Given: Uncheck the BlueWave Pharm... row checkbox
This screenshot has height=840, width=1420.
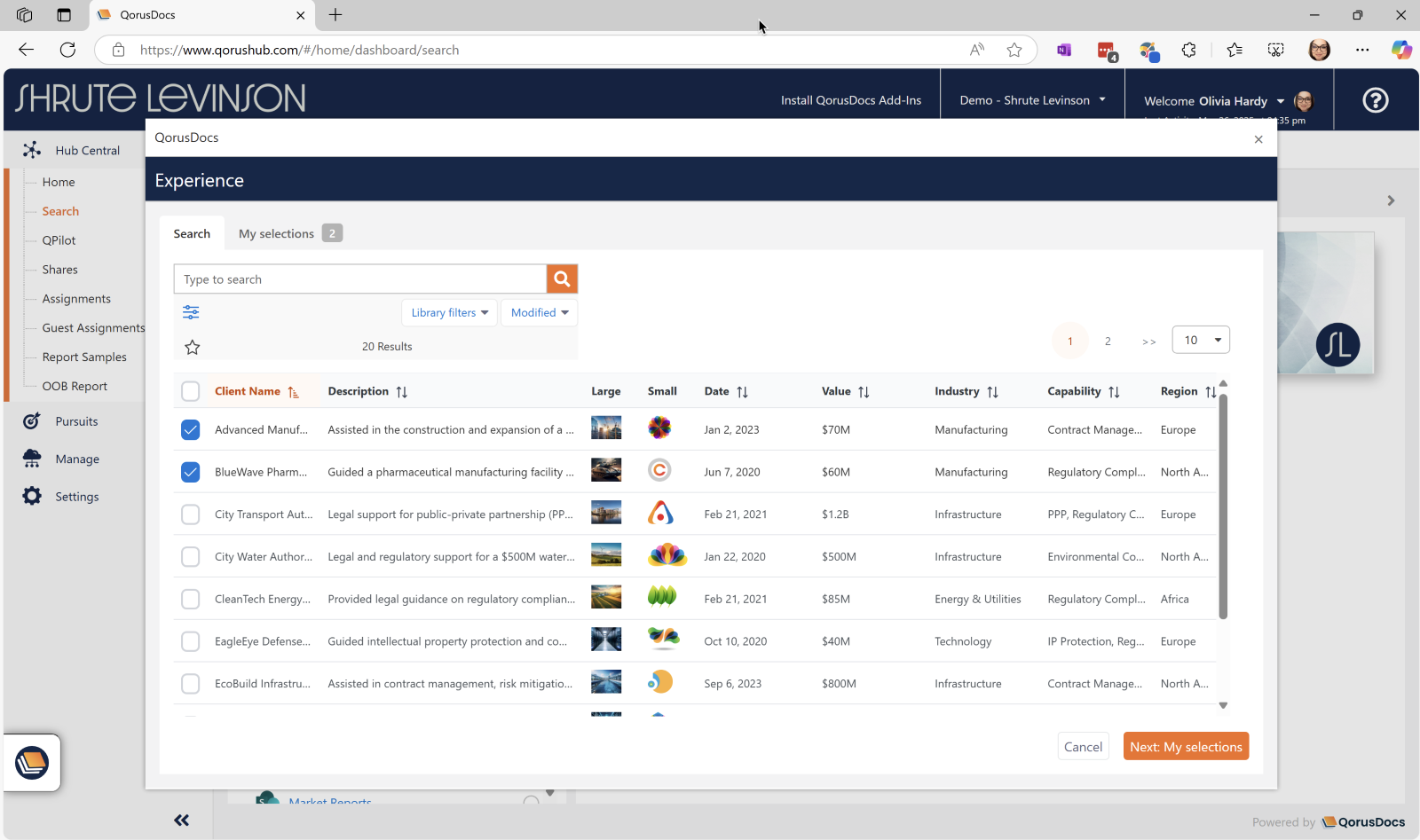Looking at the screenshot, I should (x=191, y=472).
